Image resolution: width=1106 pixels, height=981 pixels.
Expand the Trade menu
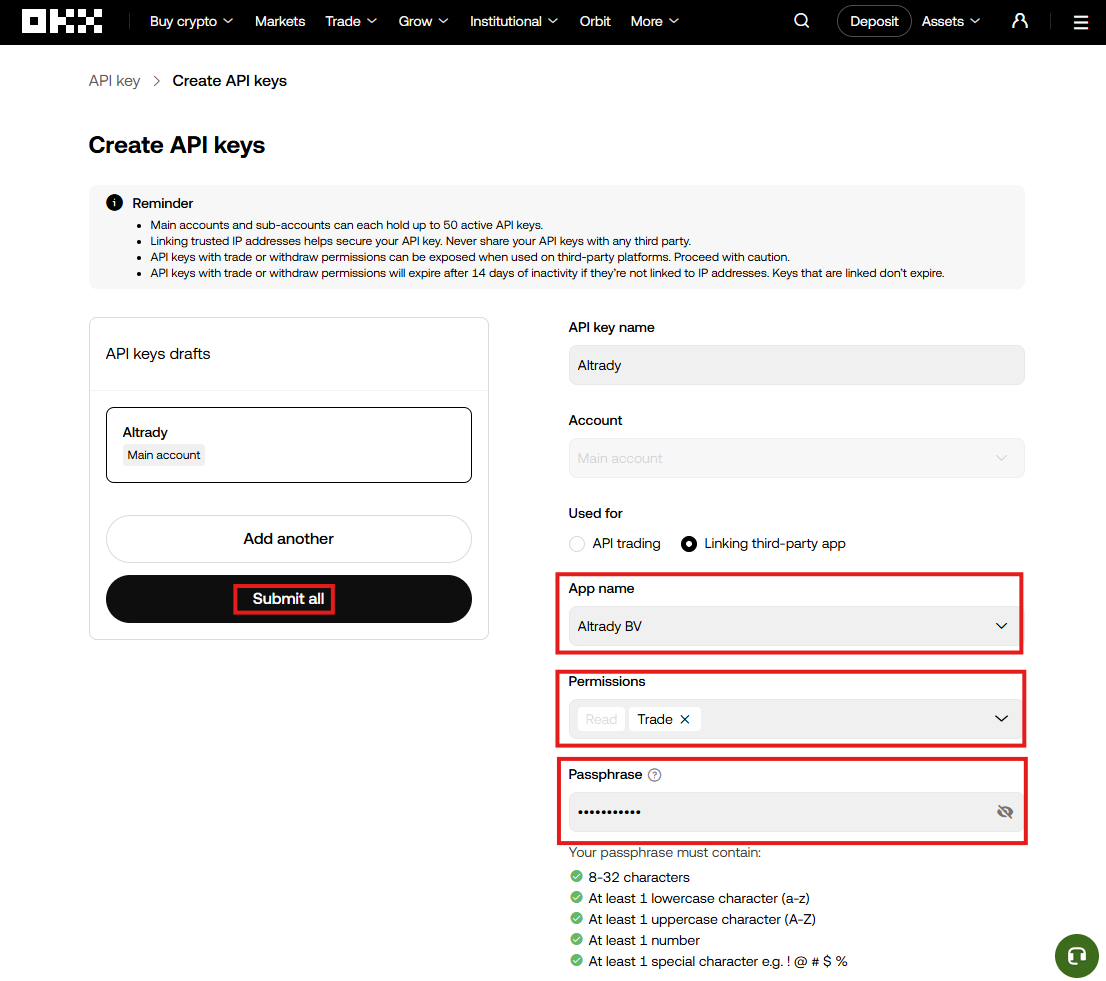[x=351, y=21]
